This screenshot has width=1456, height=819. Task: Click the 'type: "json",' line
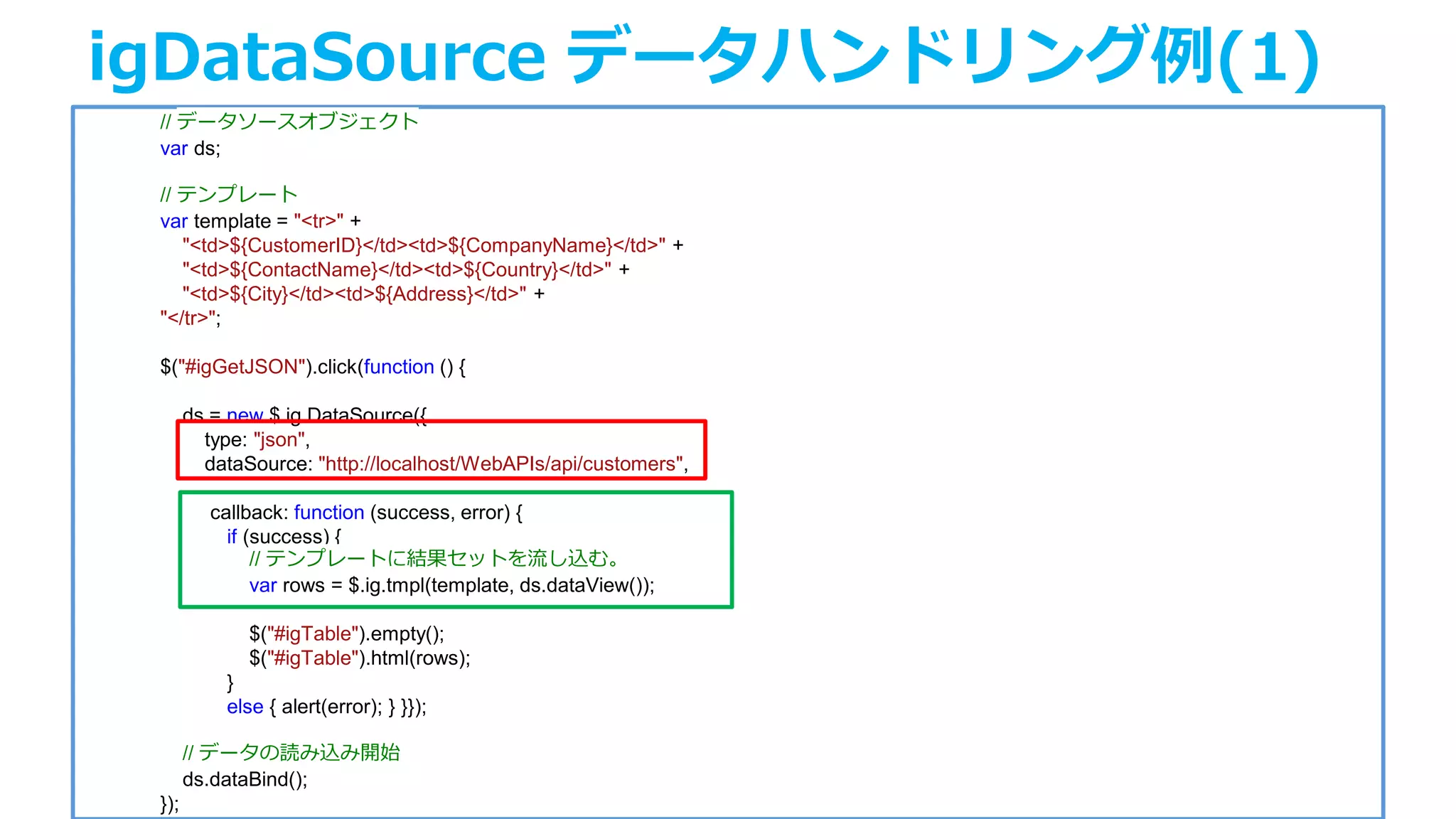click(257, 439)
